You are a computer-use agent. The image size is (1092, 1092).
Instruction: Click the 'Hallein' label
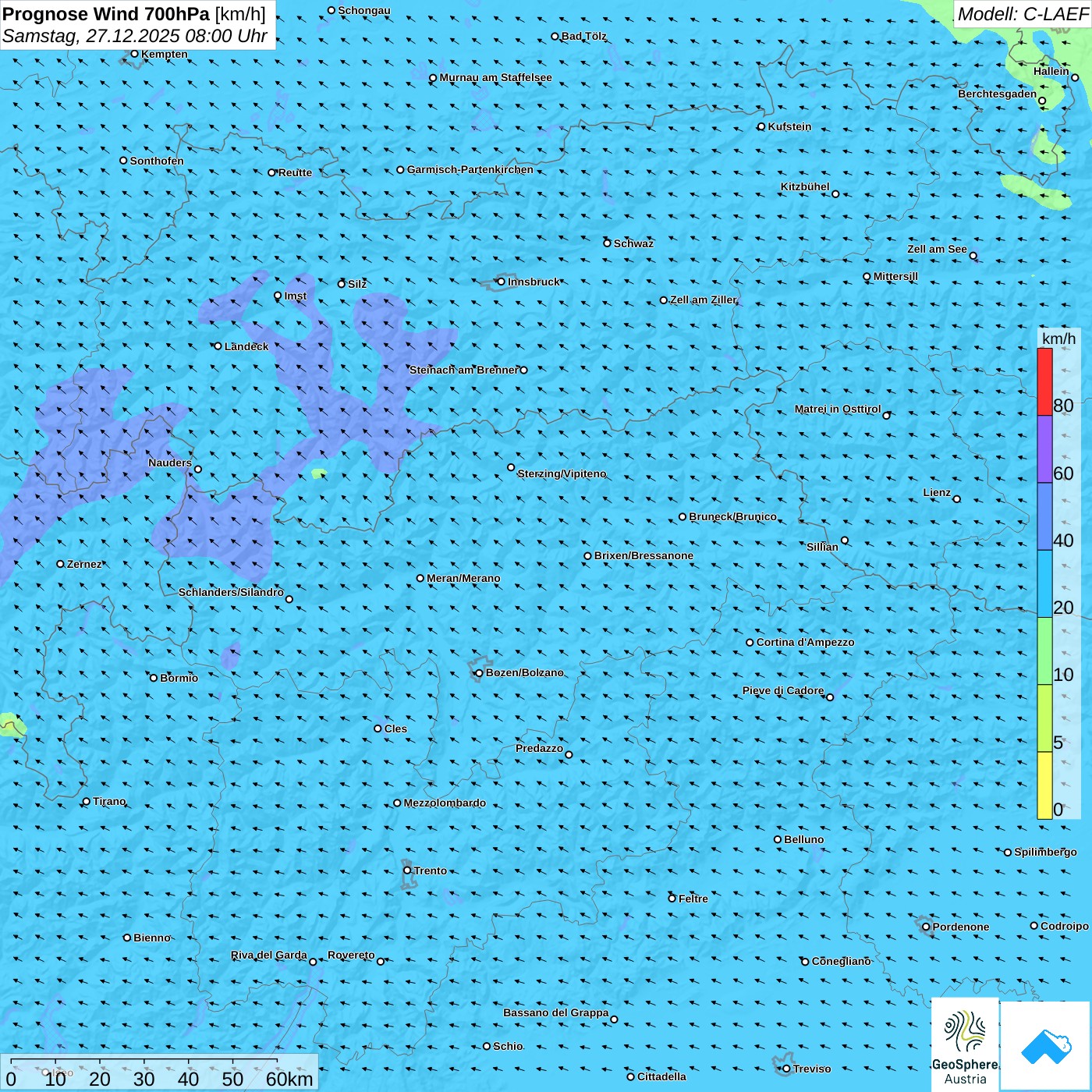tap(1051, 71)
